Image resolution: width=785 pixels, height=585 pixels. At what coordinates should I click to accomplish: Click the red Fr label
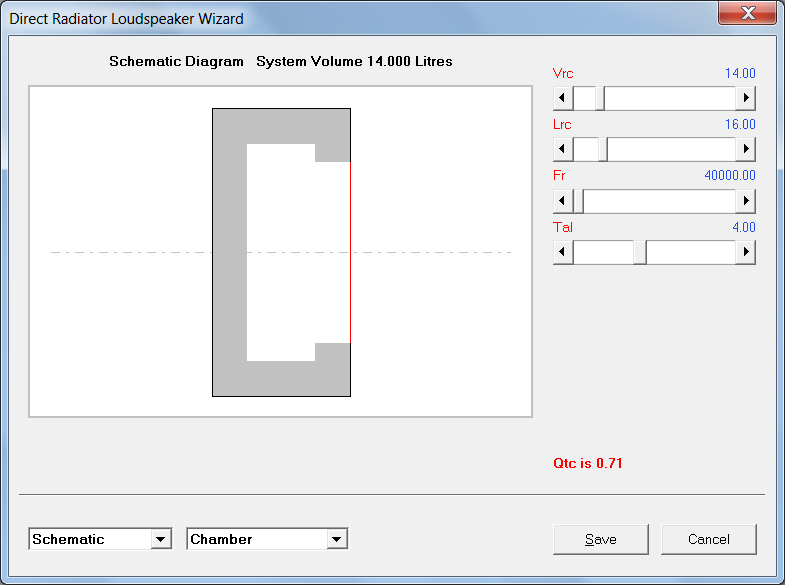[559, 176]
